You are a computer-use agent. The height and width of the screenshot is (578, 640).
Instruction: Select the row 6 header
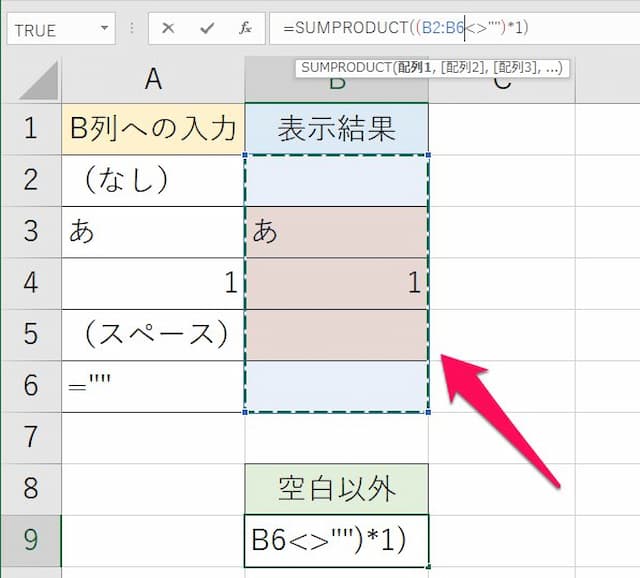[x=31, y=386]
